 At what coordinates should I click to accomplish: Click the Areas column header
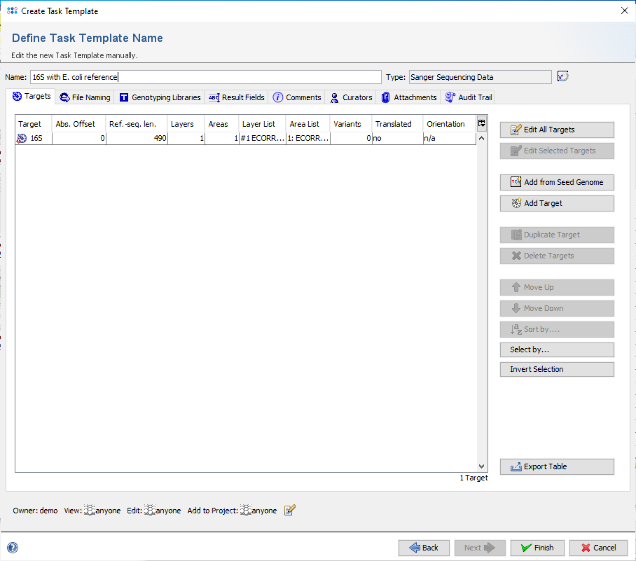pyautogui.click(x=221, y=124)
